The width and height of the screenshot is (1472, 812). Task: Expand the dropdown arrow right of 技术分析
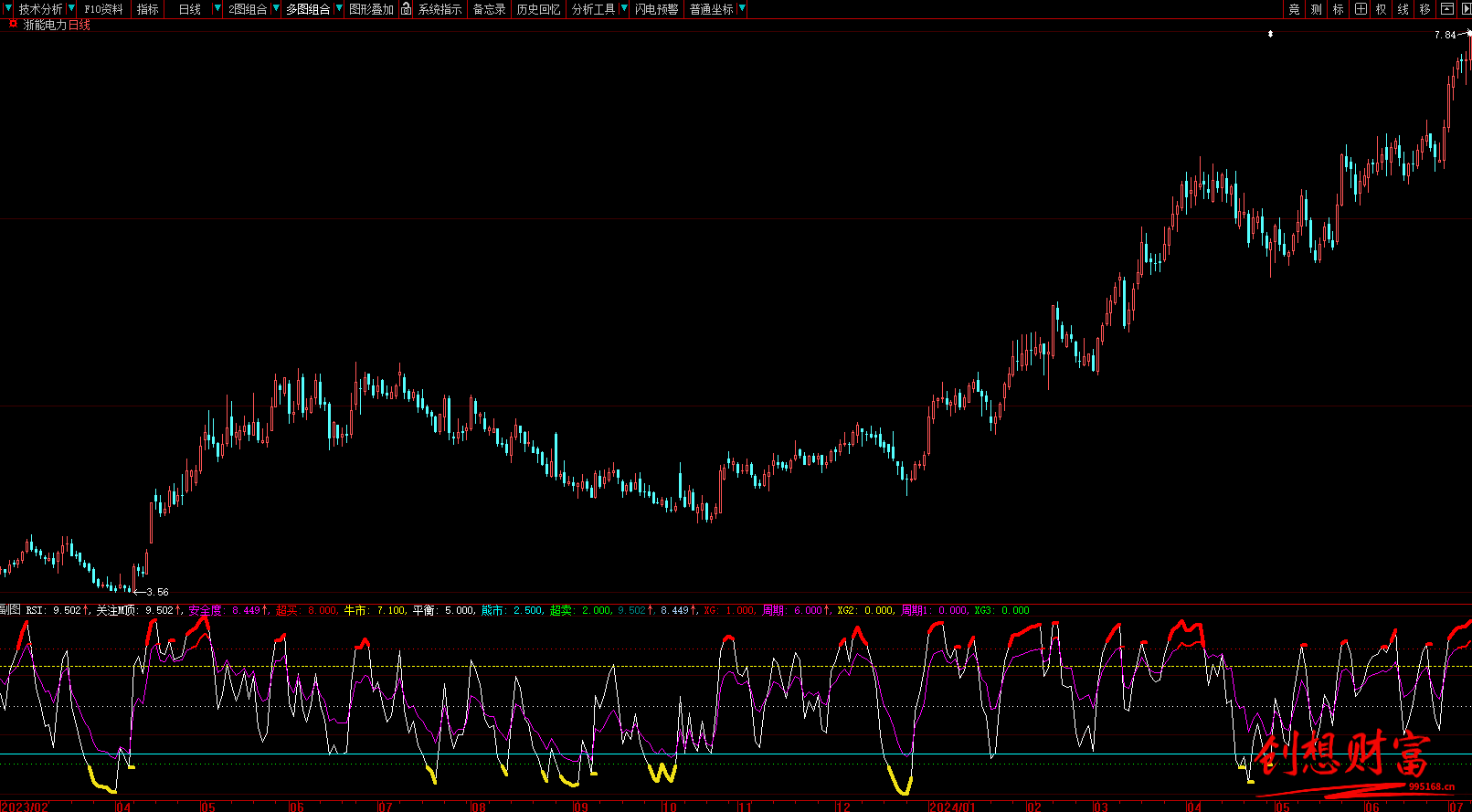pos(71,8)
